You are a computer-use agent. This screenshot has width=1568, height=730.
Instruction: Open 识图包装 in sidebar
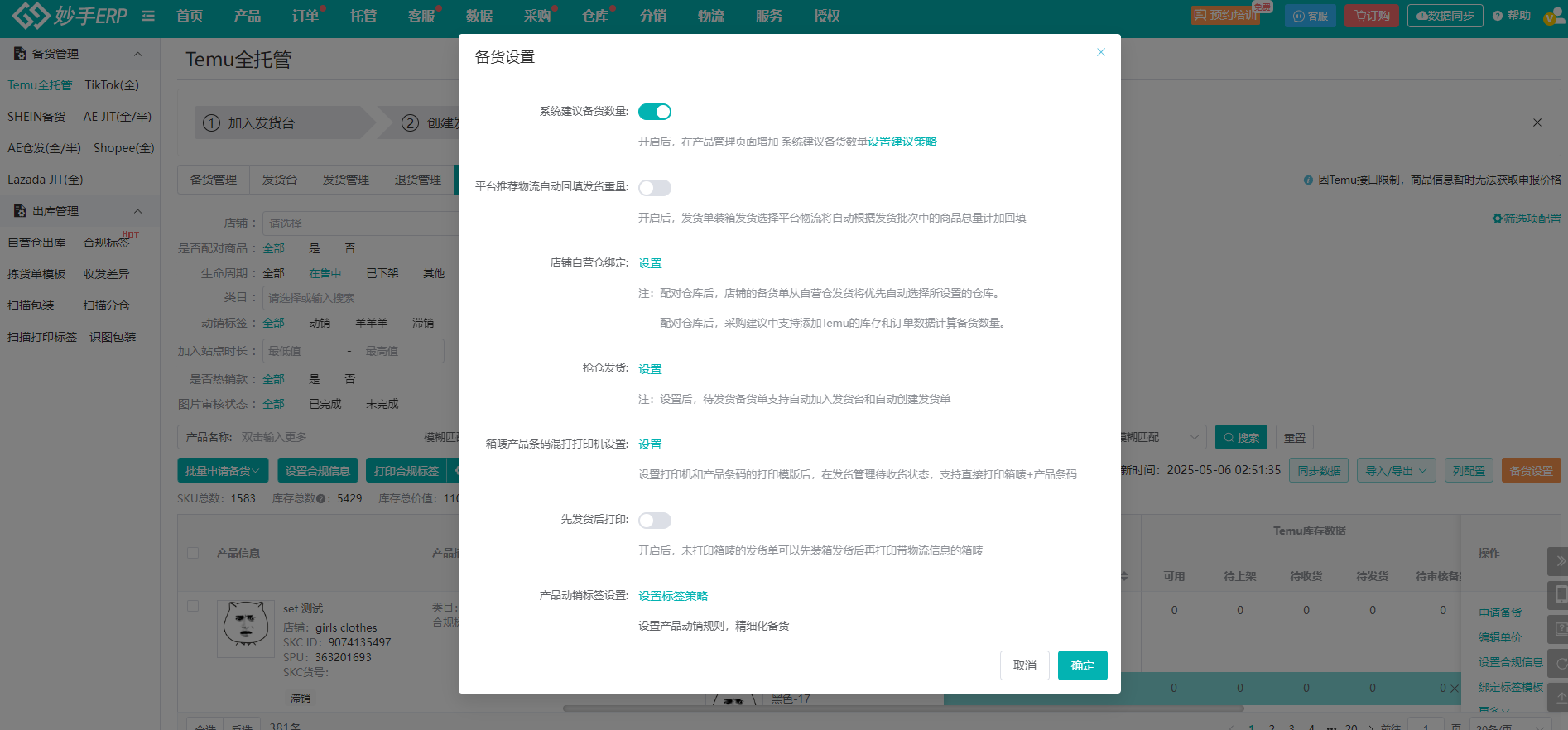pyautogui.click(x=113, y=337)
